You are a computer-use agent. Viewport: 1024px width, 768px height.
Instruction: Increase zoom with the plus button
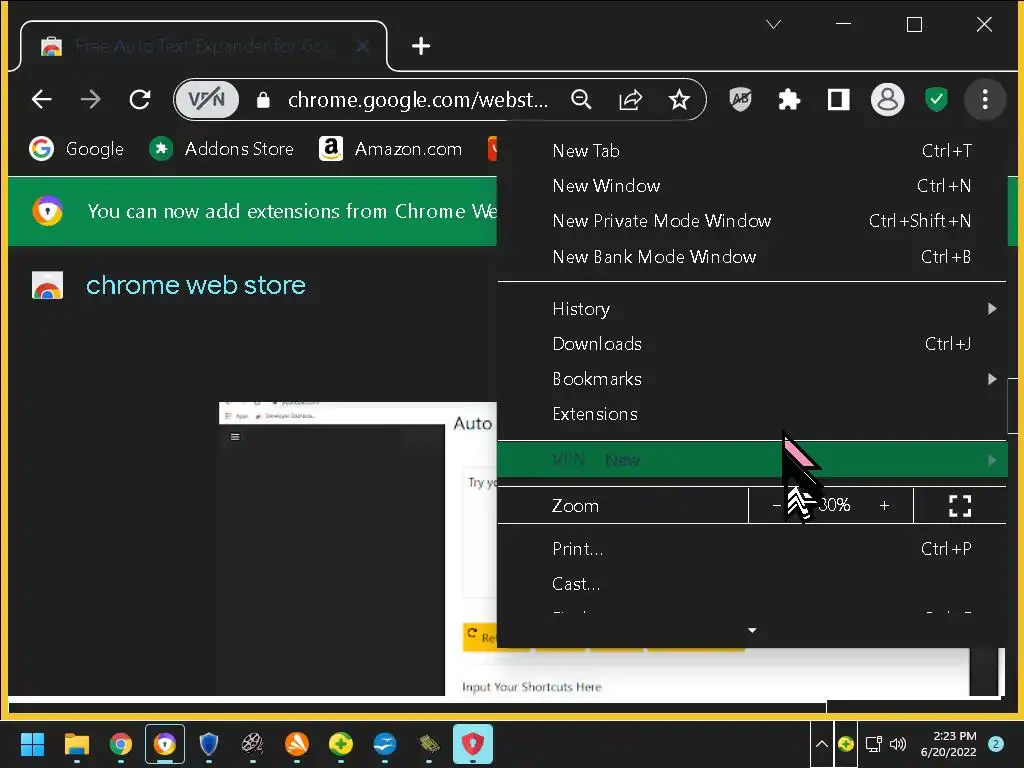pos(884,505)
